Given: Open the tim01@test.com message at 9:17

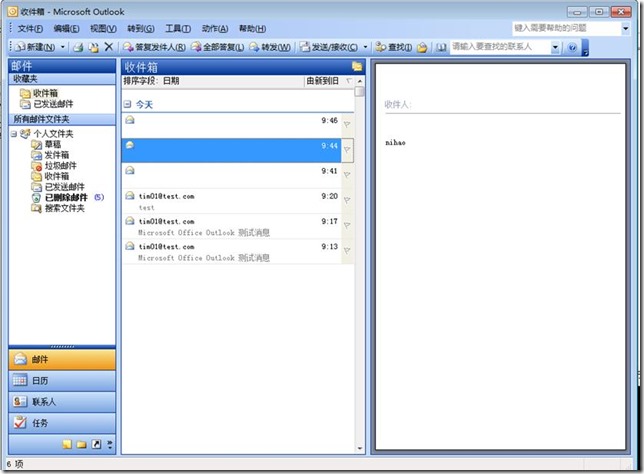Looking at the screenshot, I should [x=232, y=226].
